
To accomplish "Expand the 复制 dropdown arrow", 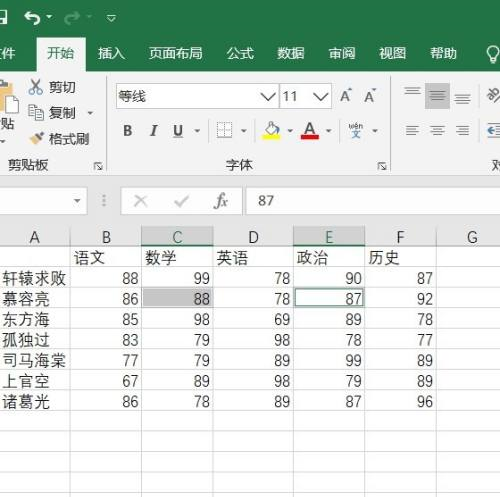I will 90,113.
